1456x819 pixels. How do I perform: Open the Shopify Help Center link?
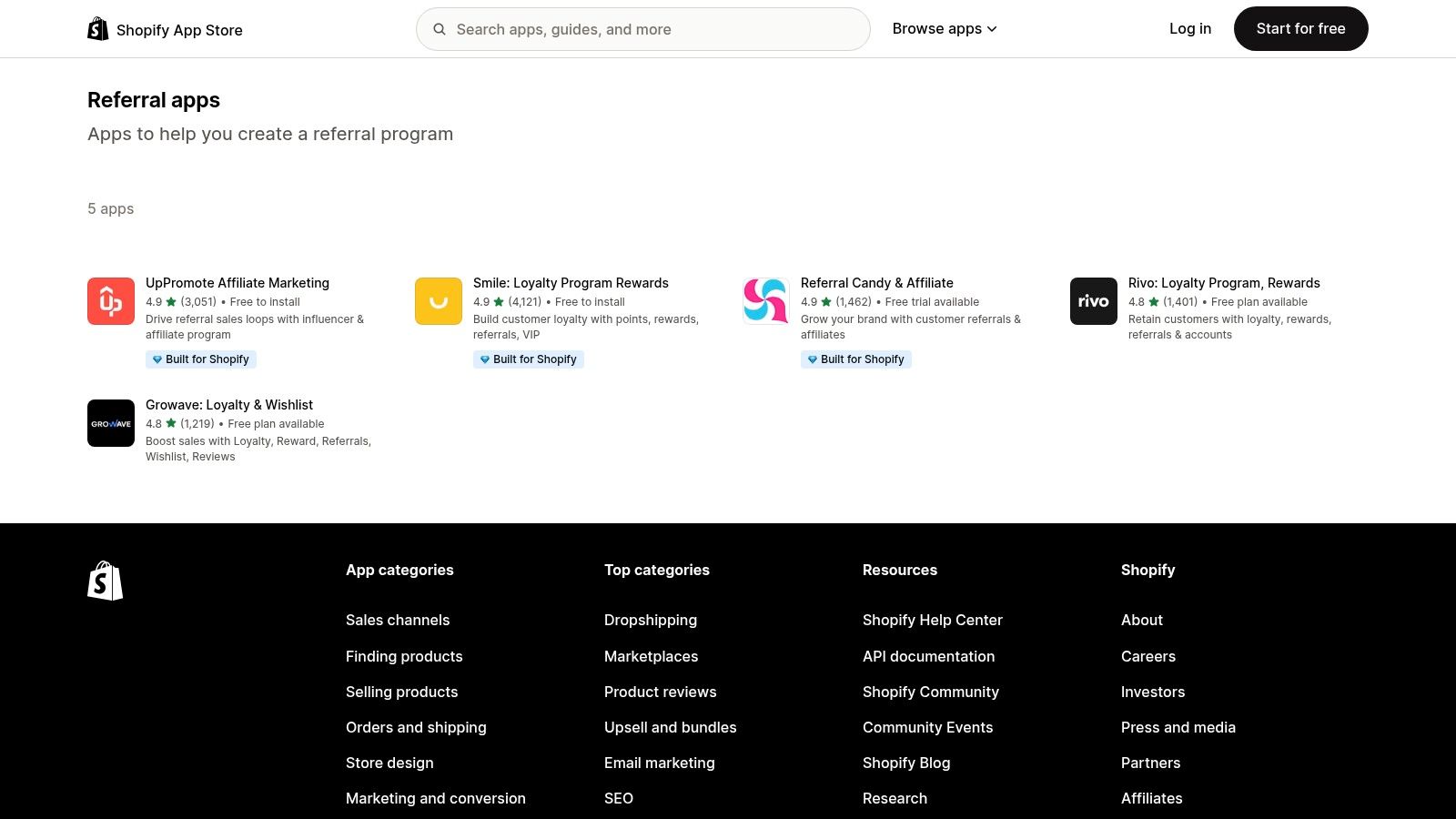tap(932, 620)
